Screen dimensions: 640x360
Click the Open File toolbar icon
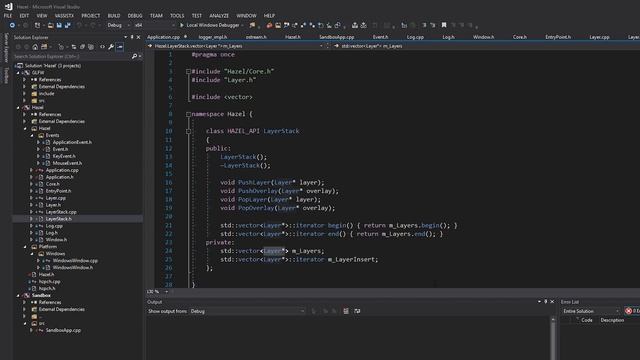[51, 25]
